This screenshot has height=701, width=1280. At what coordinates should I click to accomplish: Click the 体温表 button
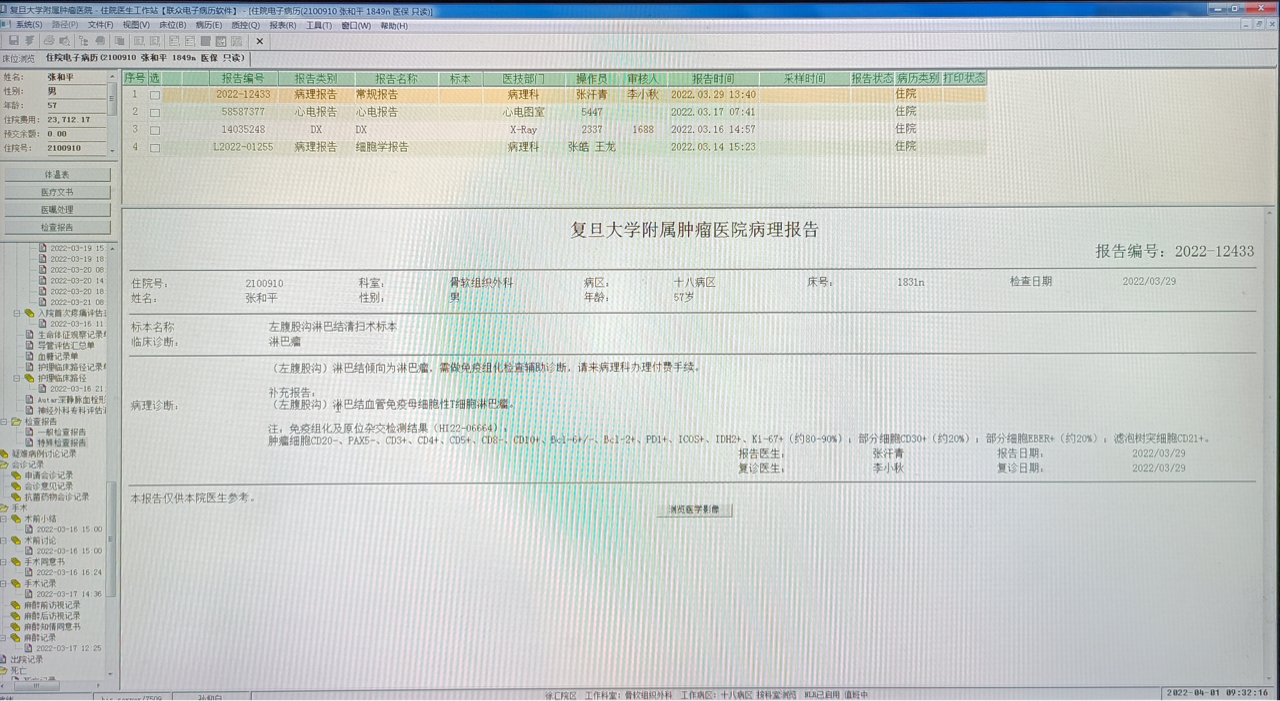pyautogui.click(x=57, y=174)
